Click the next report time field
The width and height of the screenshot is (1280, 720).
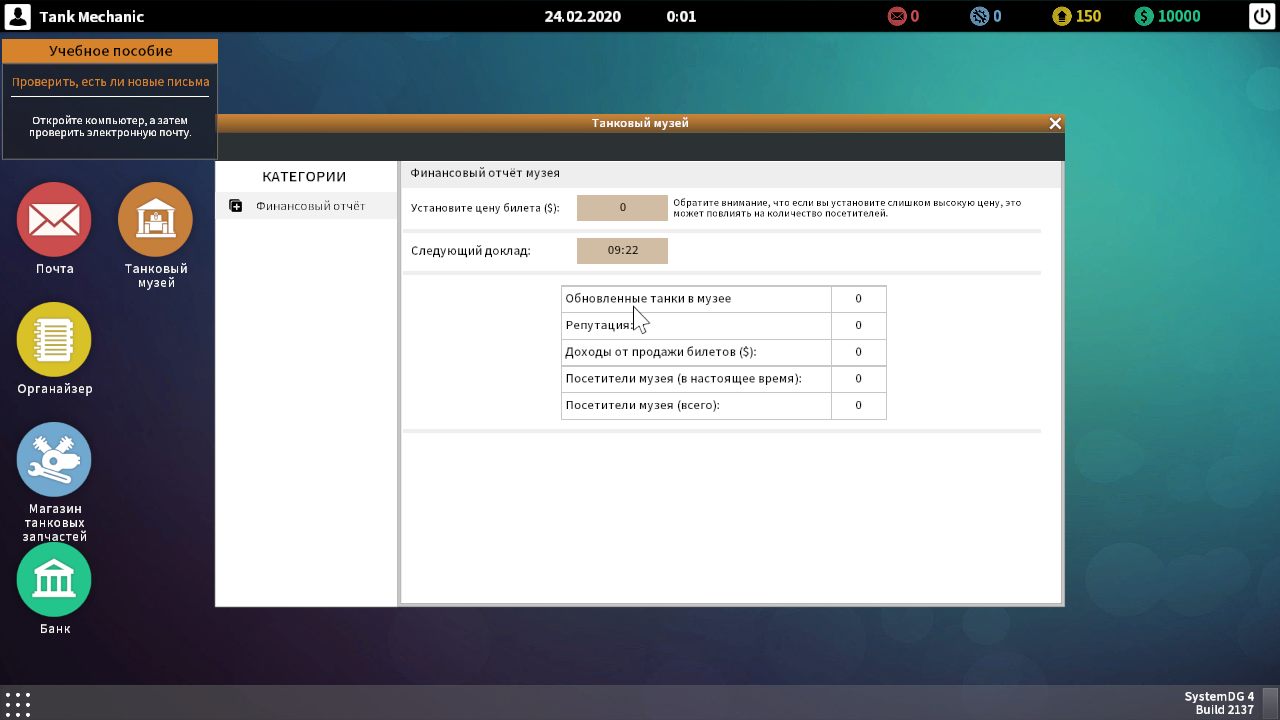[x=622, y=250]
